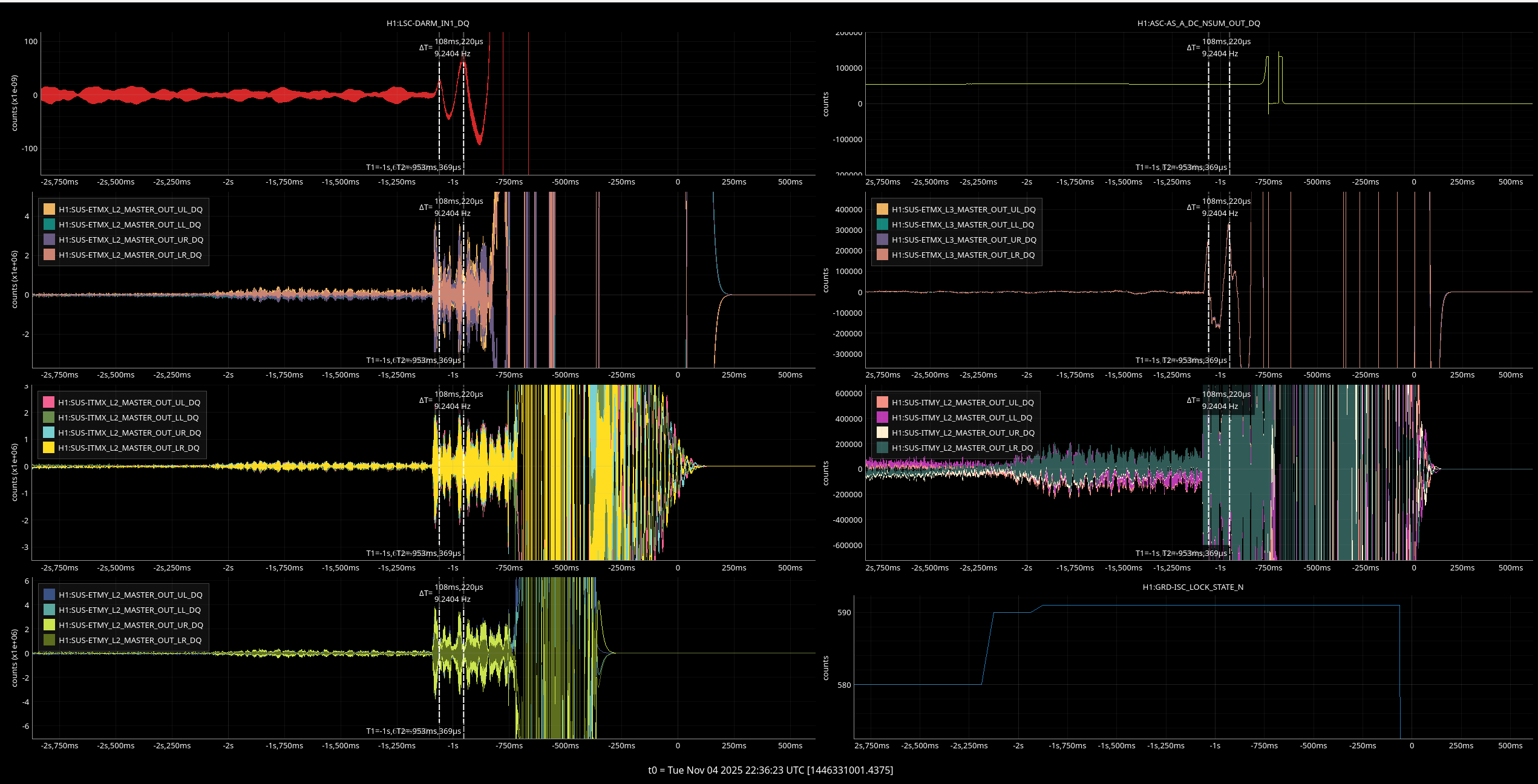Click the t0 timestamp text at bottom
Image resolution: width=1538 pixels, height=784 pixels.
(x=770, y=770)
